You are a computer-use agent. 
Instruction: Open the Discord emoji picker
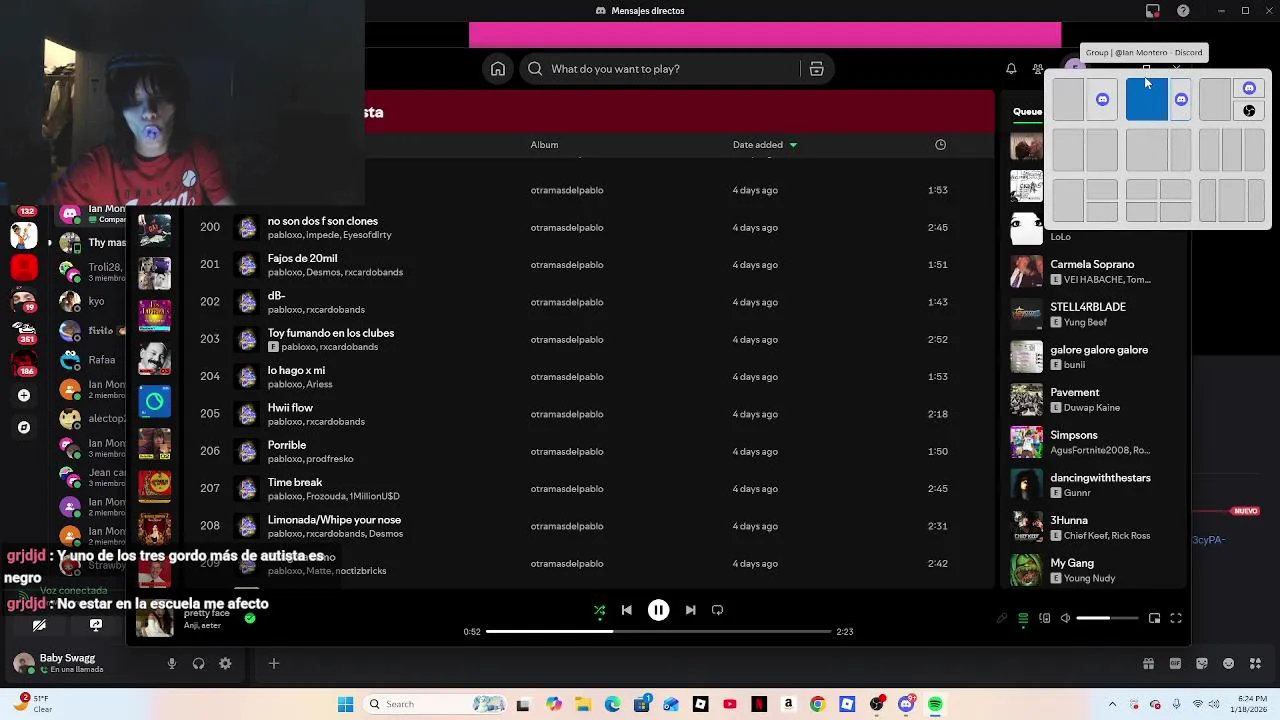[1228, 663]
